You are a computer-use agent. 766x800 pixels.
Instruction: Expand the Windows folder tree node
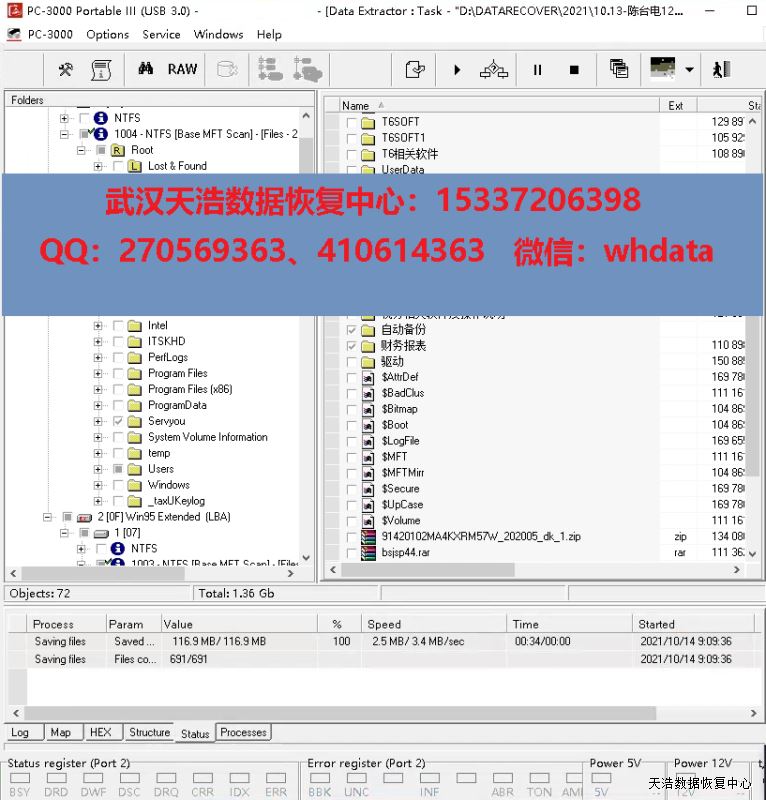[98, 485]
